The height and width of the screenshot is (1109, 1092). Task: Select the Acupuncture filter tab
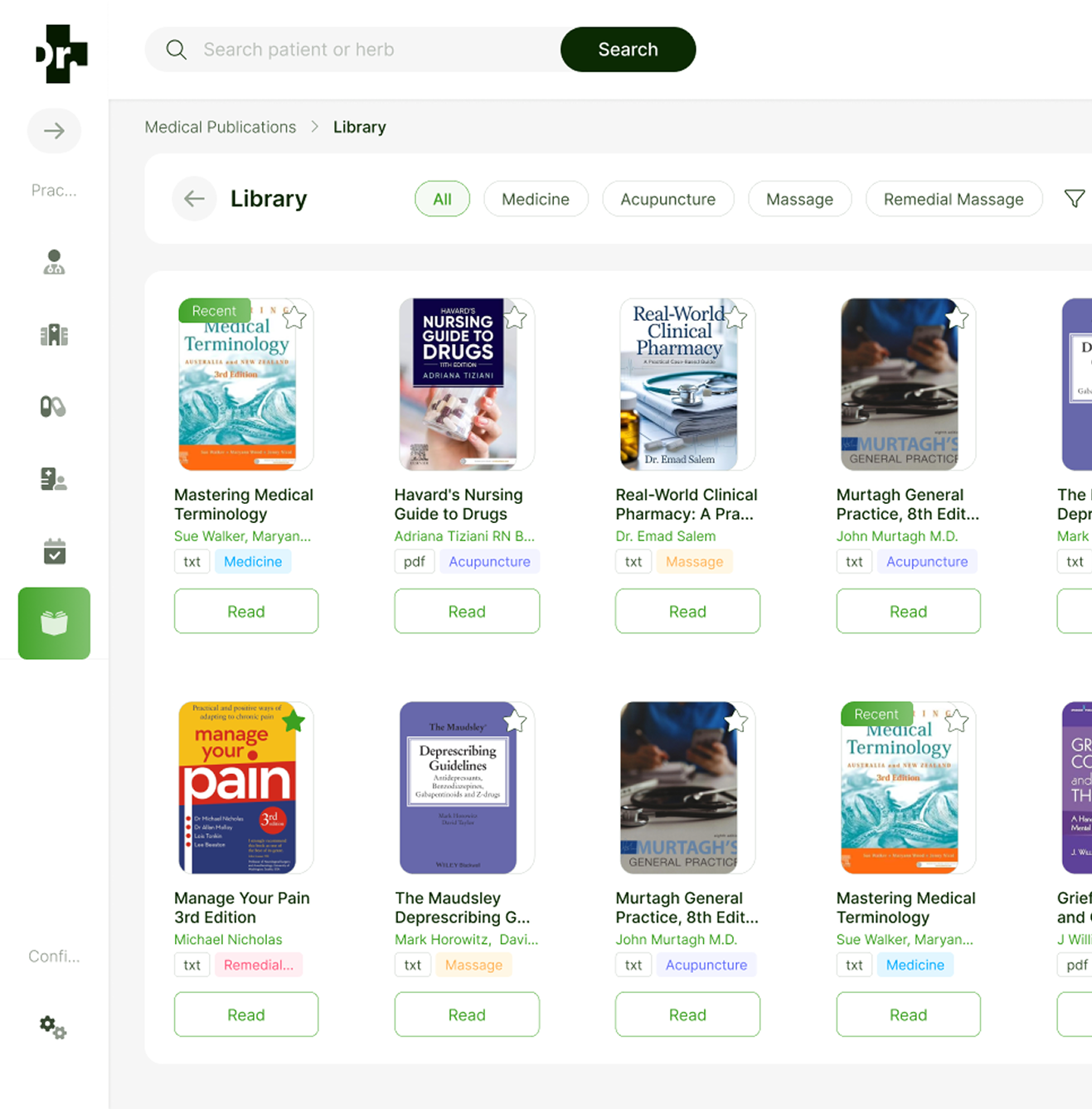667,199
